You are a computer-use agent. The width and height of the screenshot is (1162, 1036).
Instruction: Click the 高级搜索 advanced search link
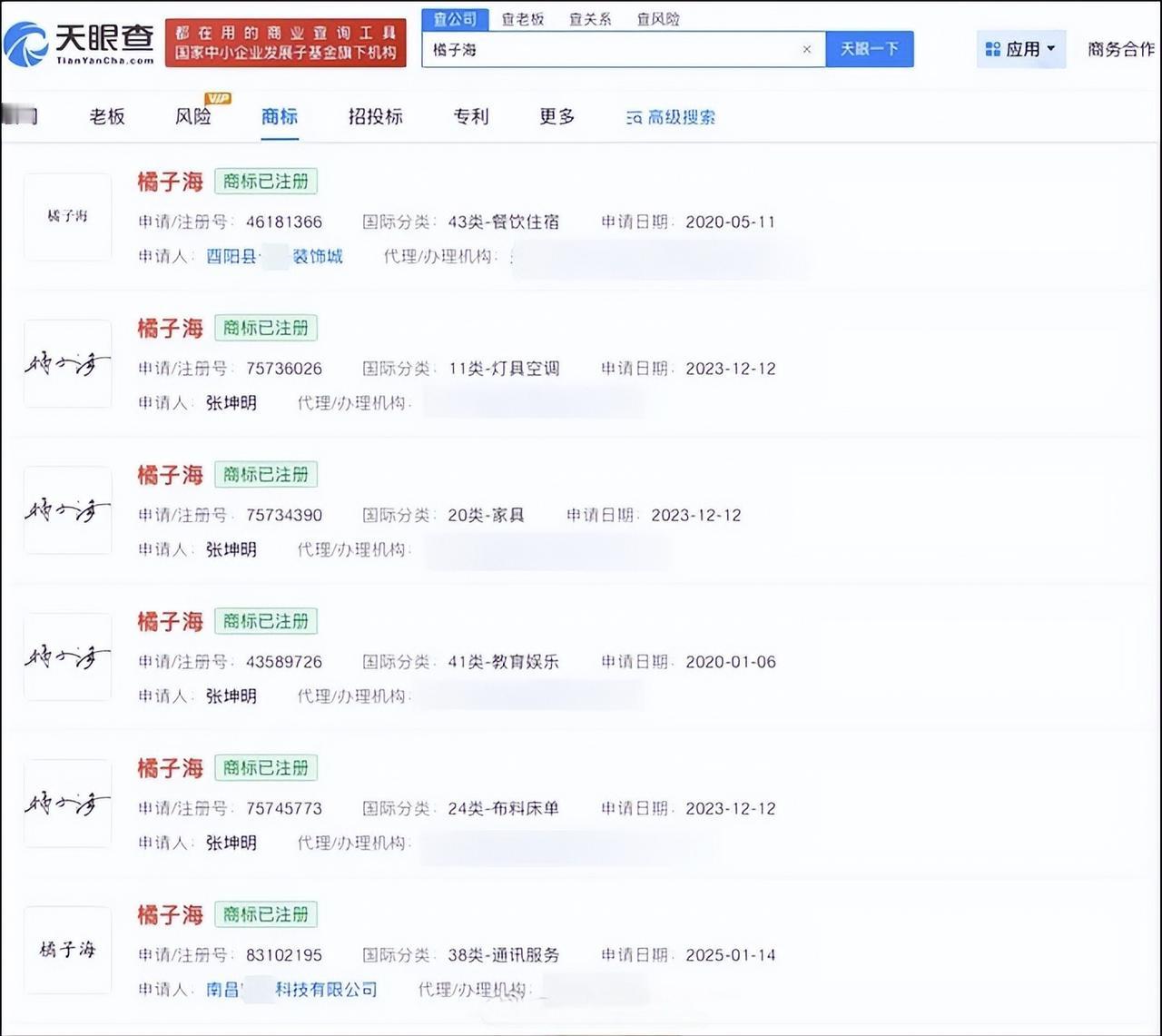coord(671,117)
